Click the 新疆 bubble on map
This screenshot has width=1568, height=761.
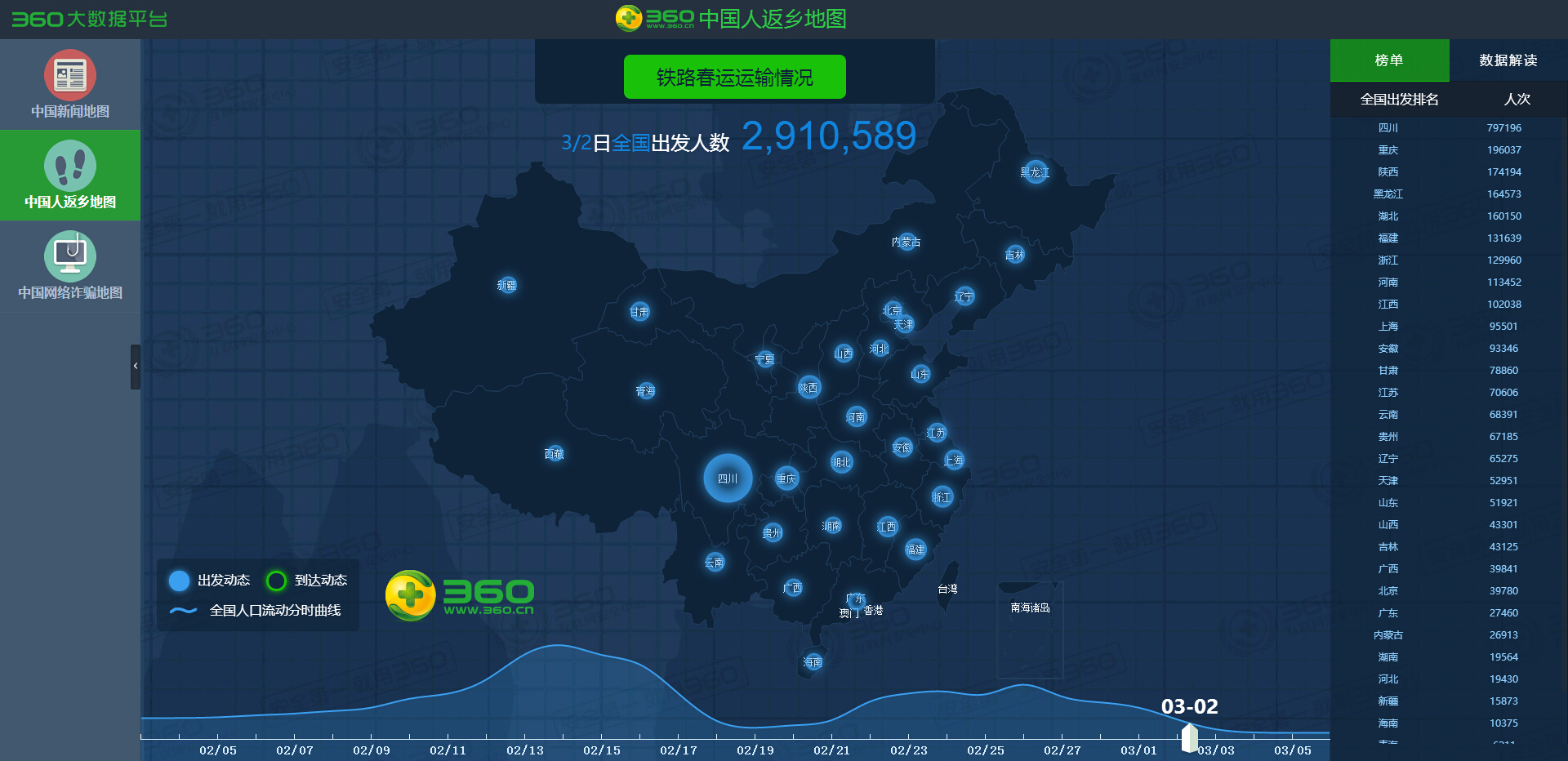[x=507, y=285]
